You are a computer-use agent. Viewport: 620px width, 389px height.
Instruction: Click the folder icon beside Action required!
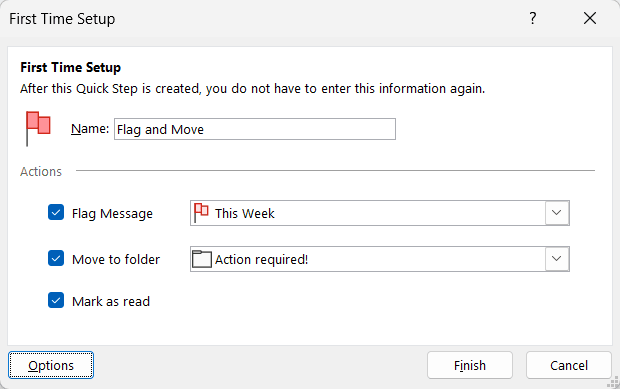[x=202, y=259]
